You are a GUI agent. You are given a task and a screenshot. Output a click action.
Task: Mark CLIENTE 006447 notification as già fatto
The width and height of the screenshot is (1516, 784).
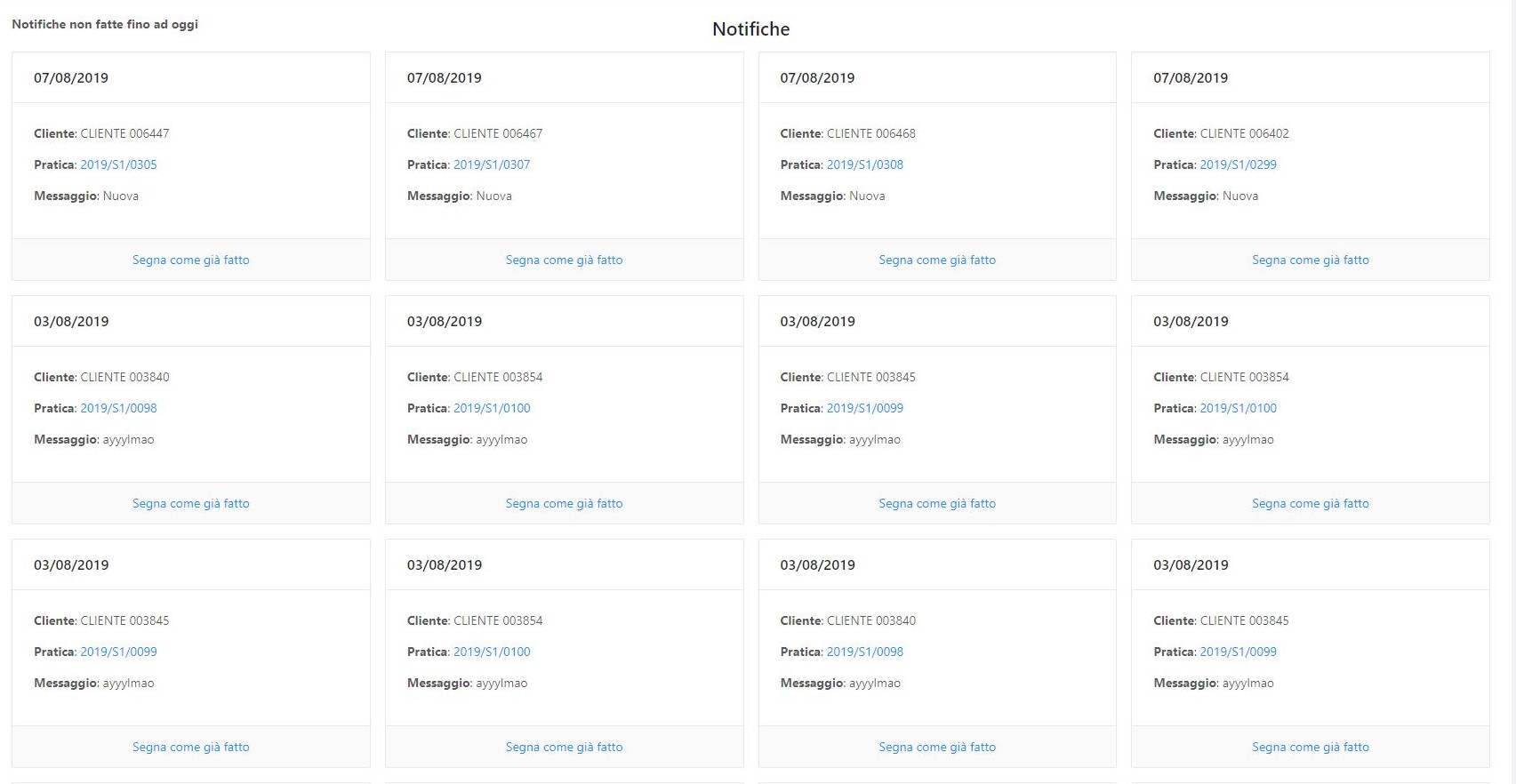pyautogui.click(x=190, y=260)
